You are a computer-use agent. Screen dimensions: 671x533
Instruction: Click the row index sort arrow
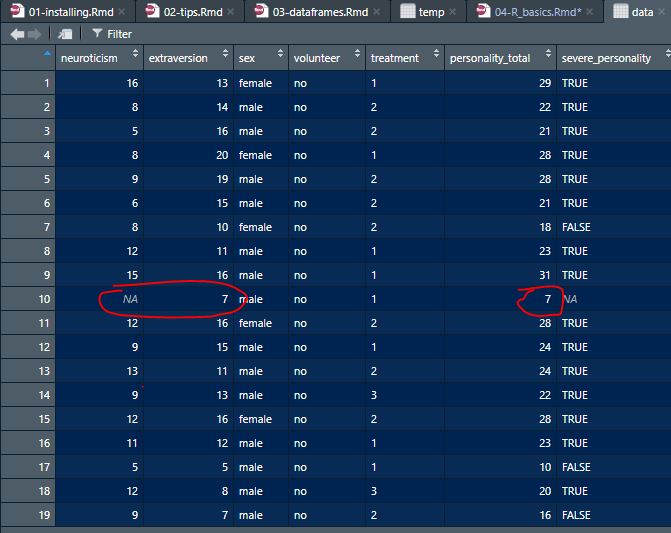(47, 54)
